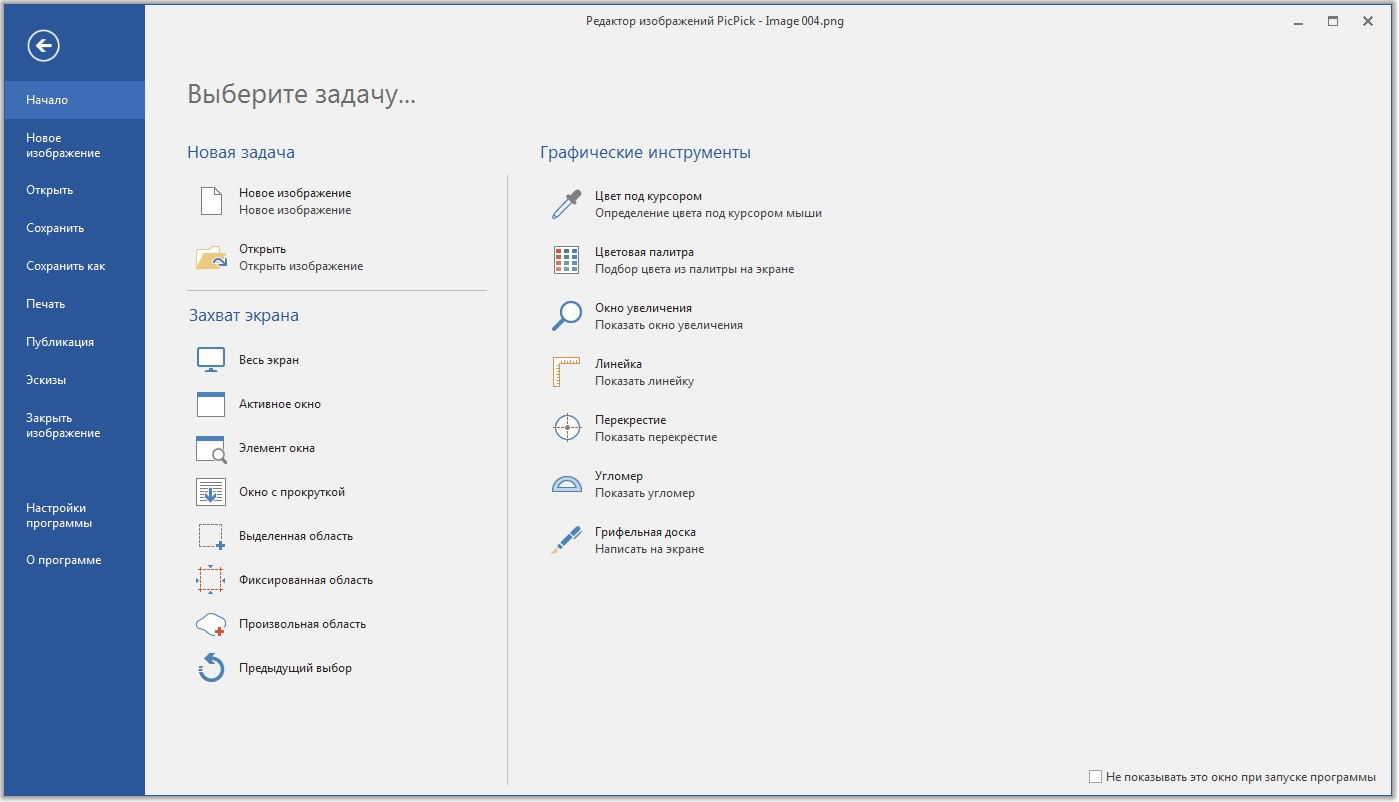This screenshot has height=802, width=1399.
Task: Select the scrolling window capture icon
Action: click(x=211, y=492)
